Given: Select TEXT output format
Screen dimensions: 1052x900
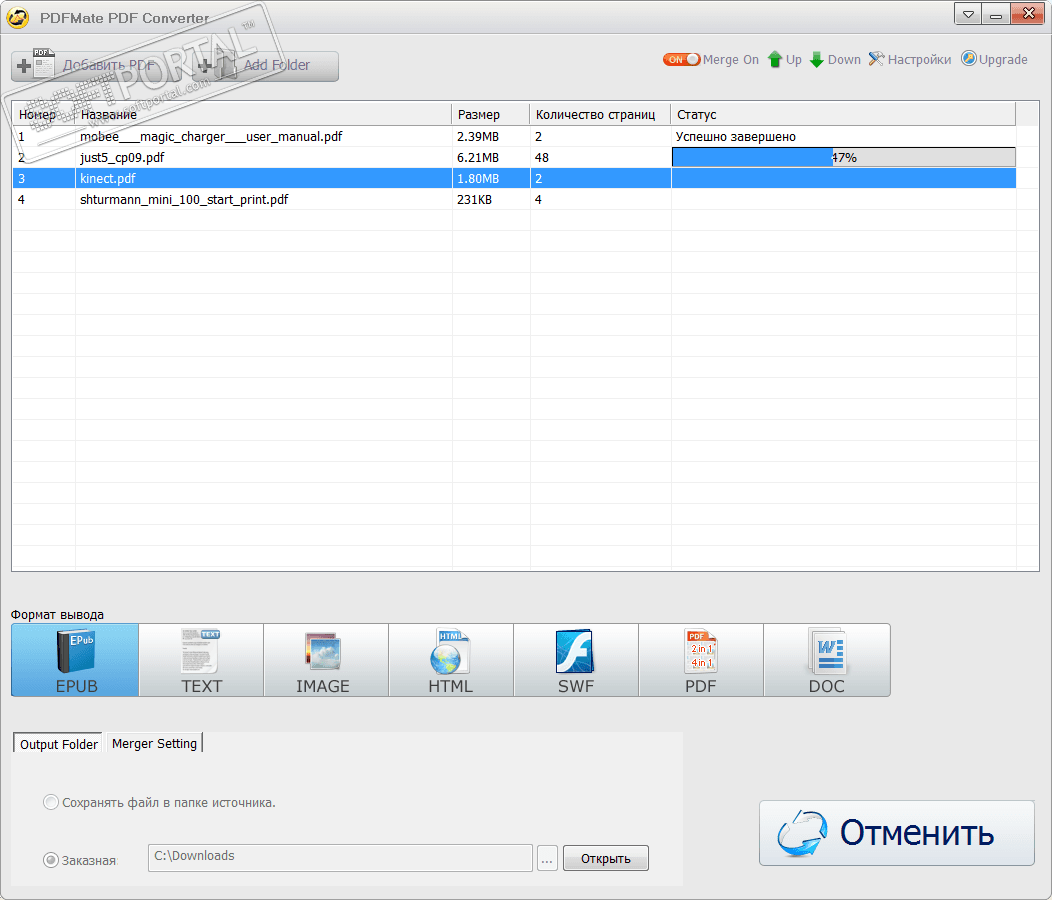Looking at the screenshot, I should tap(201, 660).
